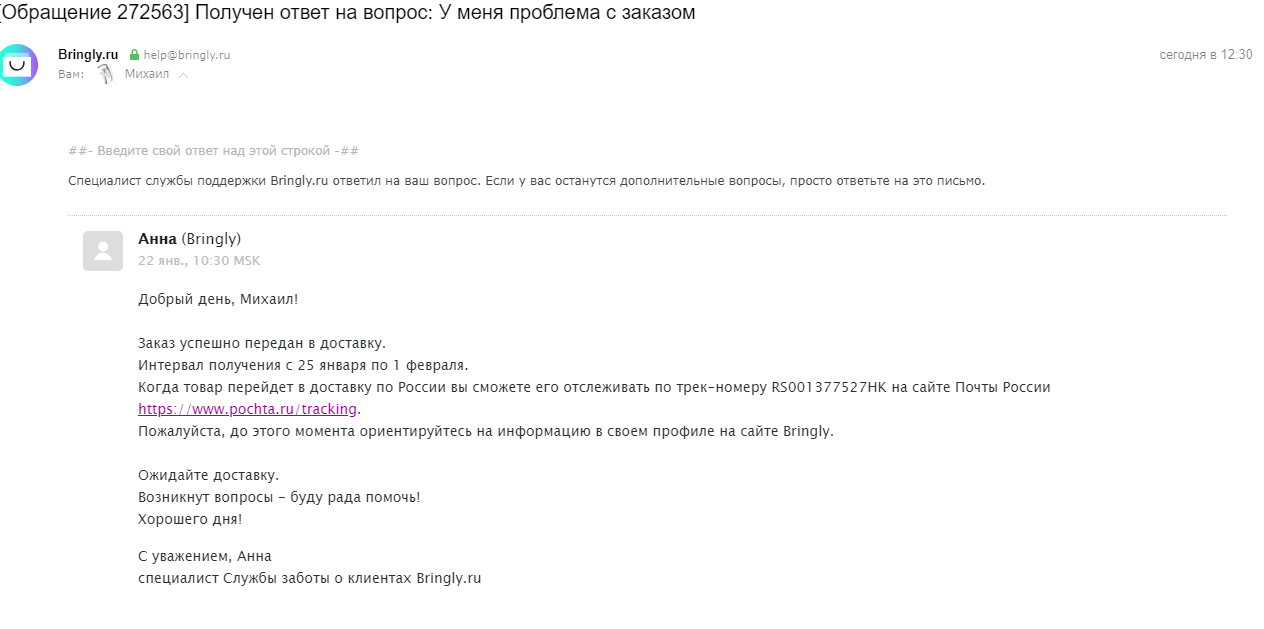Viewport: 1264px width, 629px height.
Task: Click the timestamp сегодня в 12:30
Action: pos(1206,55)
